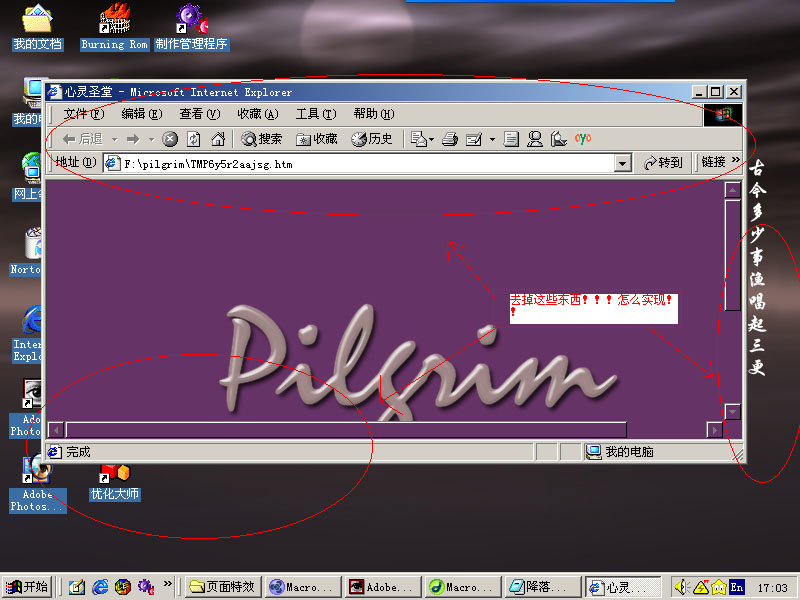The width and height of the screenshot is (800, 600).
Task: Click the 开始 Start button
Action: pyautogui.click(x=27, y=587)
